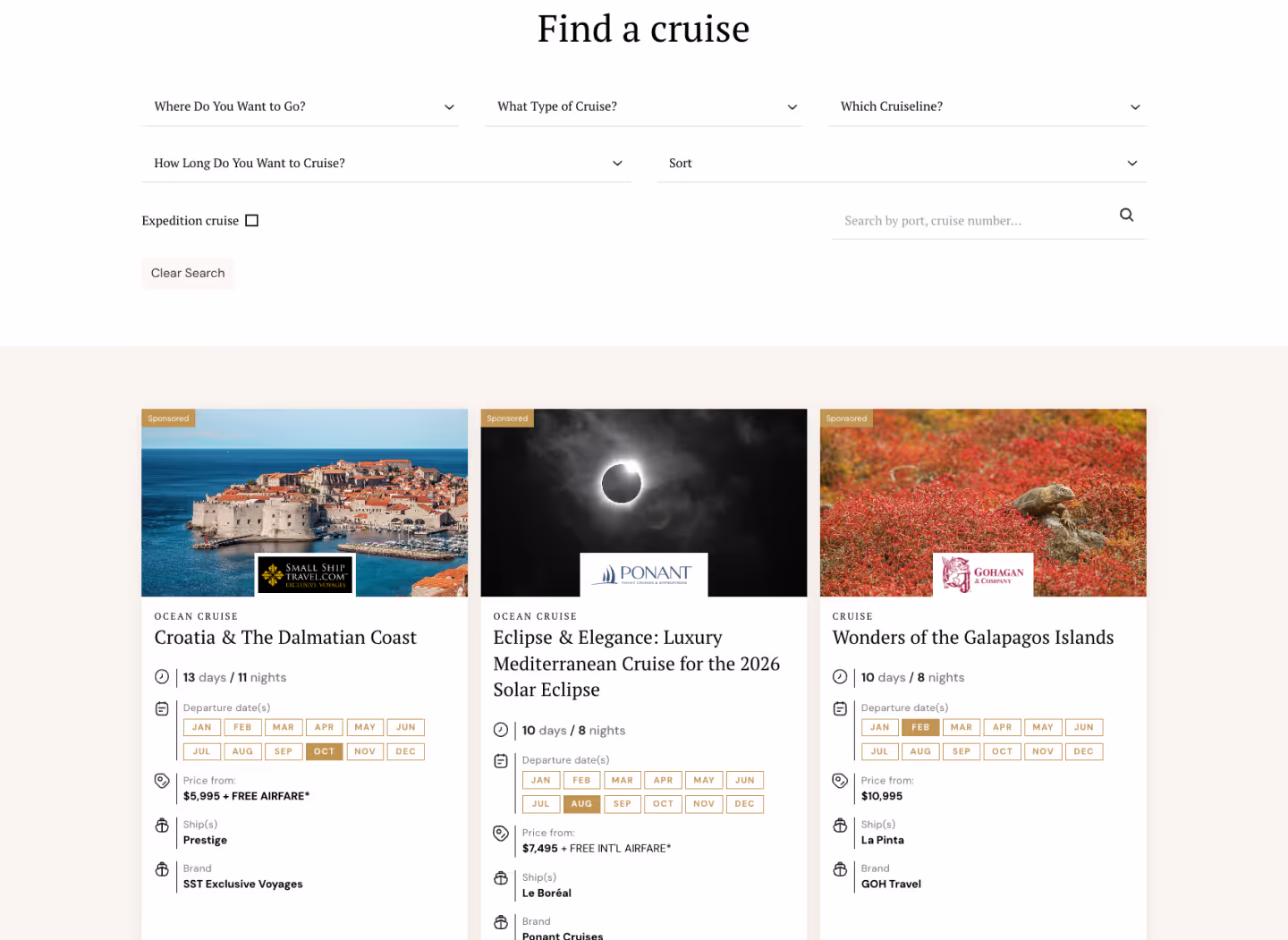Open the Galapagos iguana cruise thumbnail
This screenshot has width=1288, height=940.
pyautogui.click(x=983, y=483)
